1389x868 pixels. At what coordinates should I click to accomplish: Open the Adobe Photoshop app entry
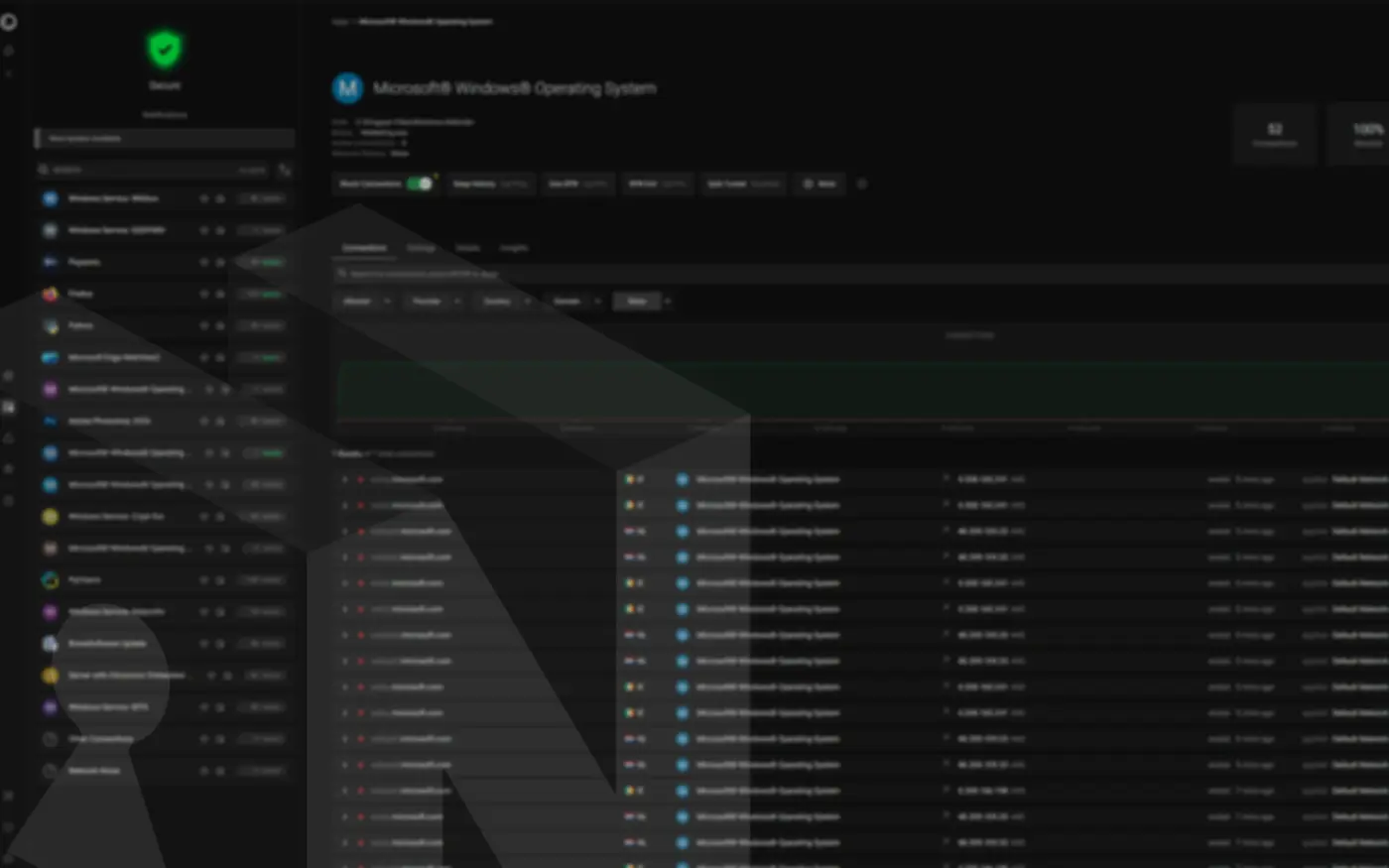tap(165, 421)
